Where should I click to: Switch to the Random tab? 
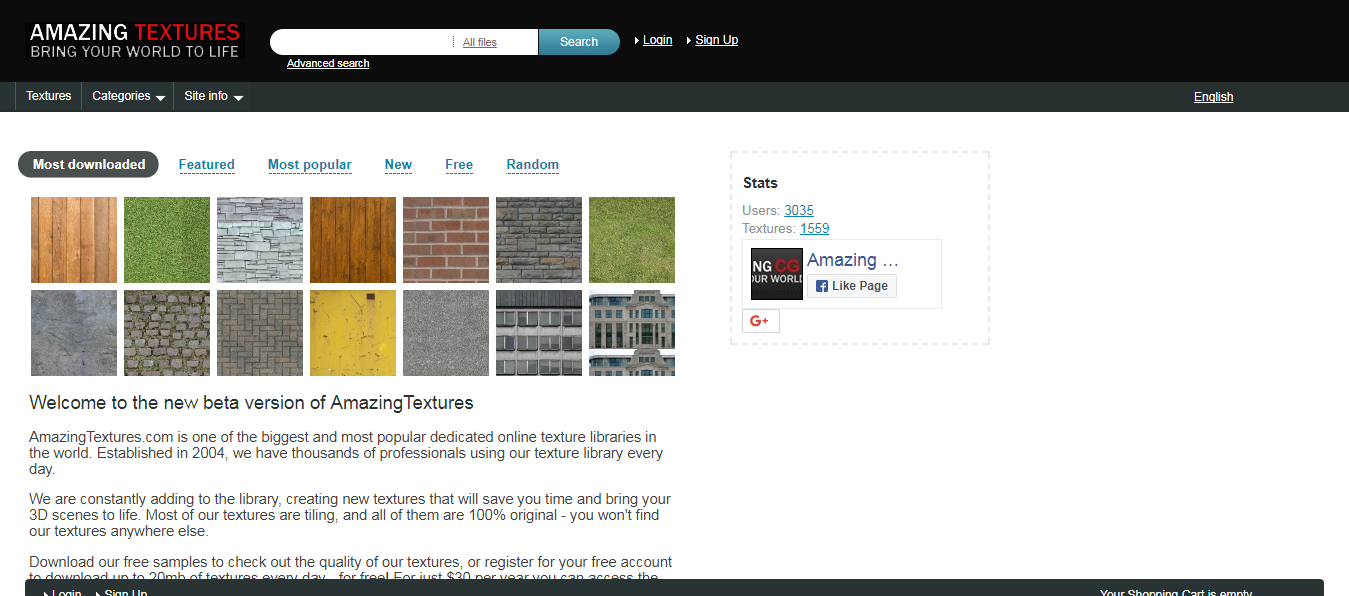(x=533, y=165)
